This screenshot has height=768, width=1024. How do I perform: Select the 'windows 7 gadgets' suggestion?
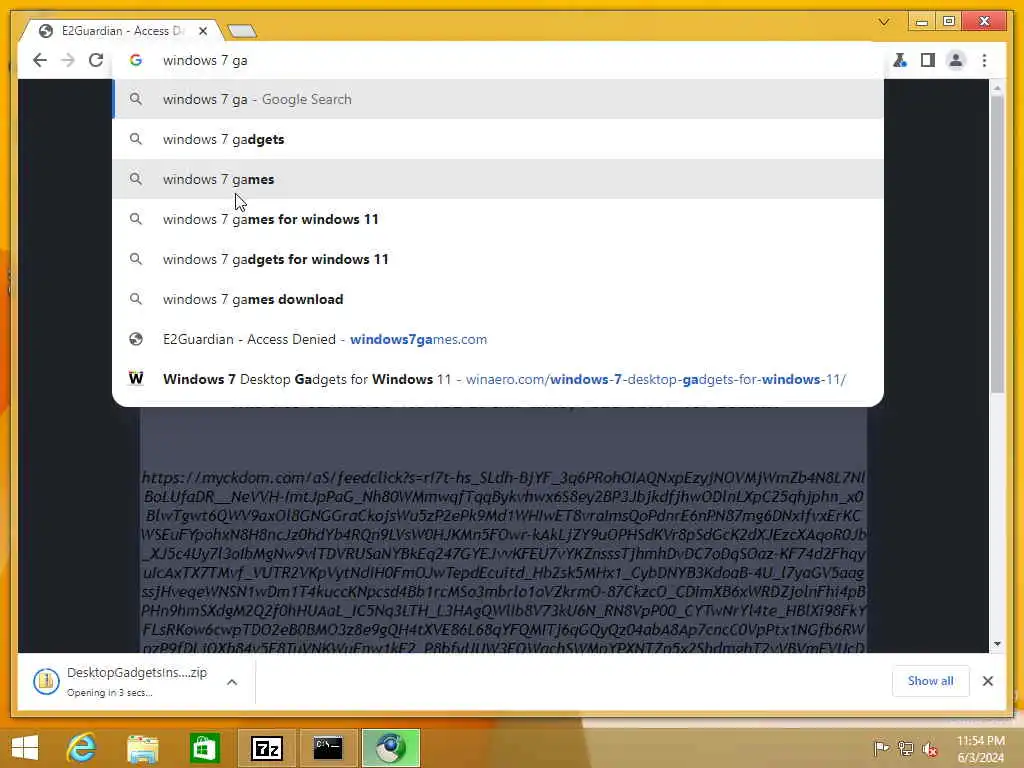[498, 139]
